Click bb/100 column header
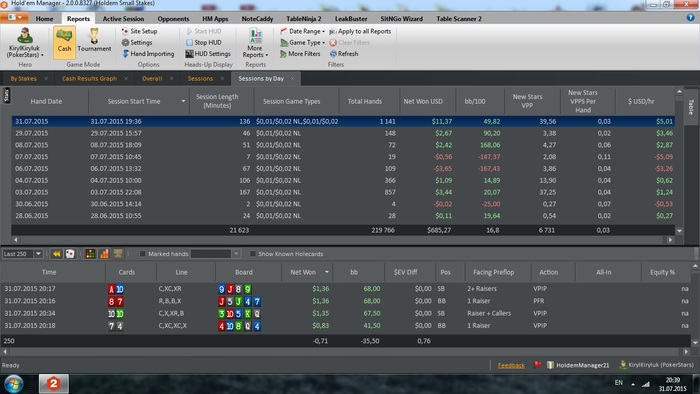The image size is (700, 394). [x=475, y=101]
